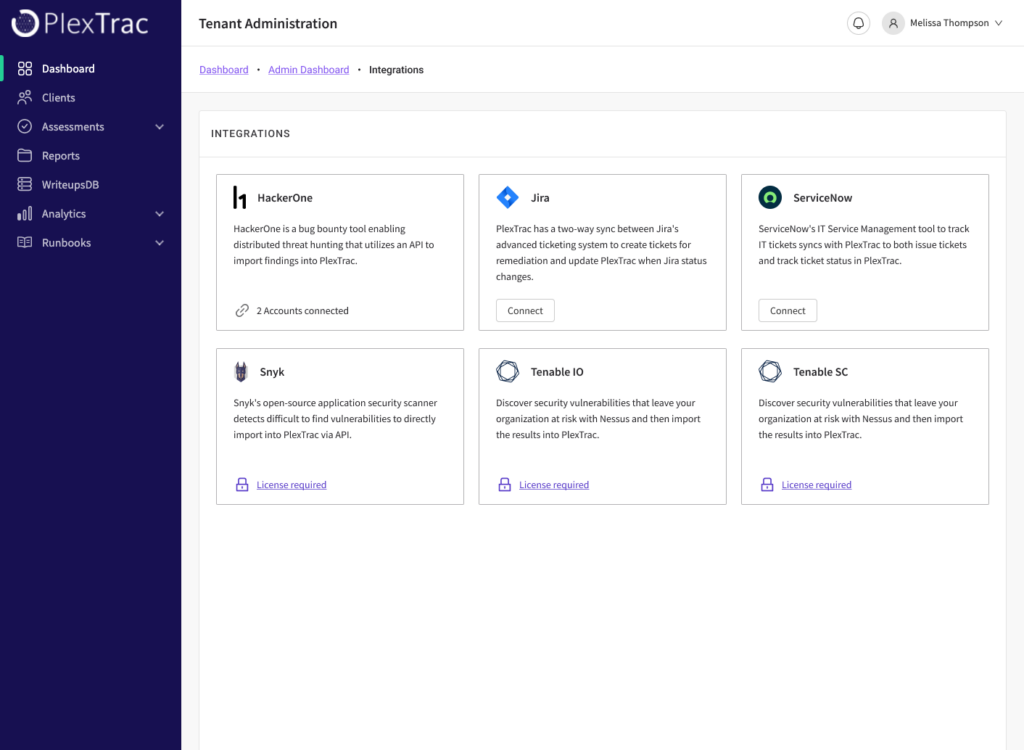Click the Jira card title
This screenshot has width=1024, height=750.
tap(540, 198)
